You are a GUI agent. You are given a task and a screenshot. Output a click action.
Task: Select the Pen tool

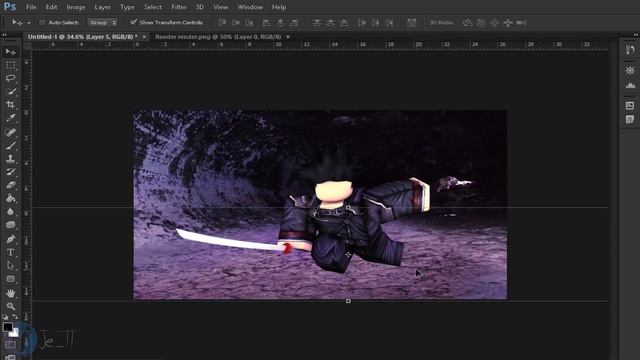coord(11,239)
